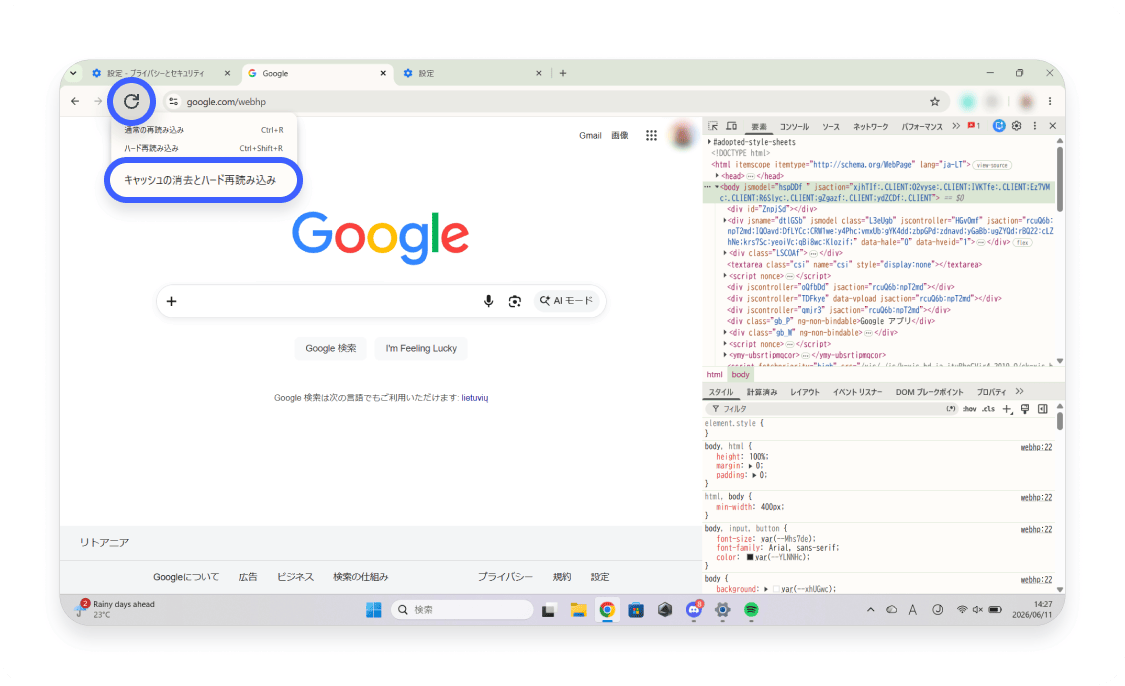Open DevTools settings gear

click(1017, 126)
